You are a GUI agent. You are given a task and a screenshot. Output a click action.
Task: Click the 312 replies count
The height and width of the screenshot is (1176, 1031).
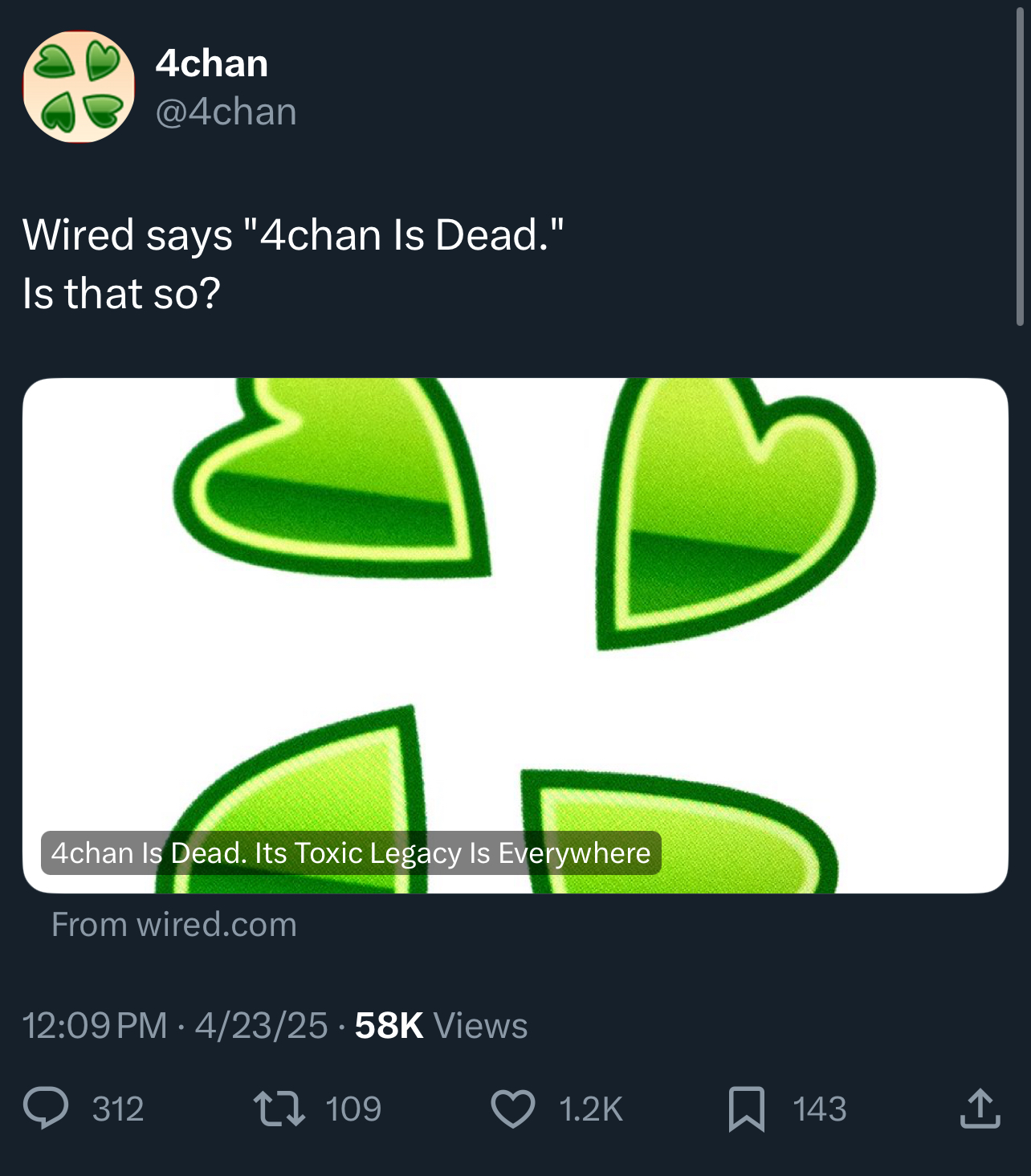click(x=118, y=1109)
